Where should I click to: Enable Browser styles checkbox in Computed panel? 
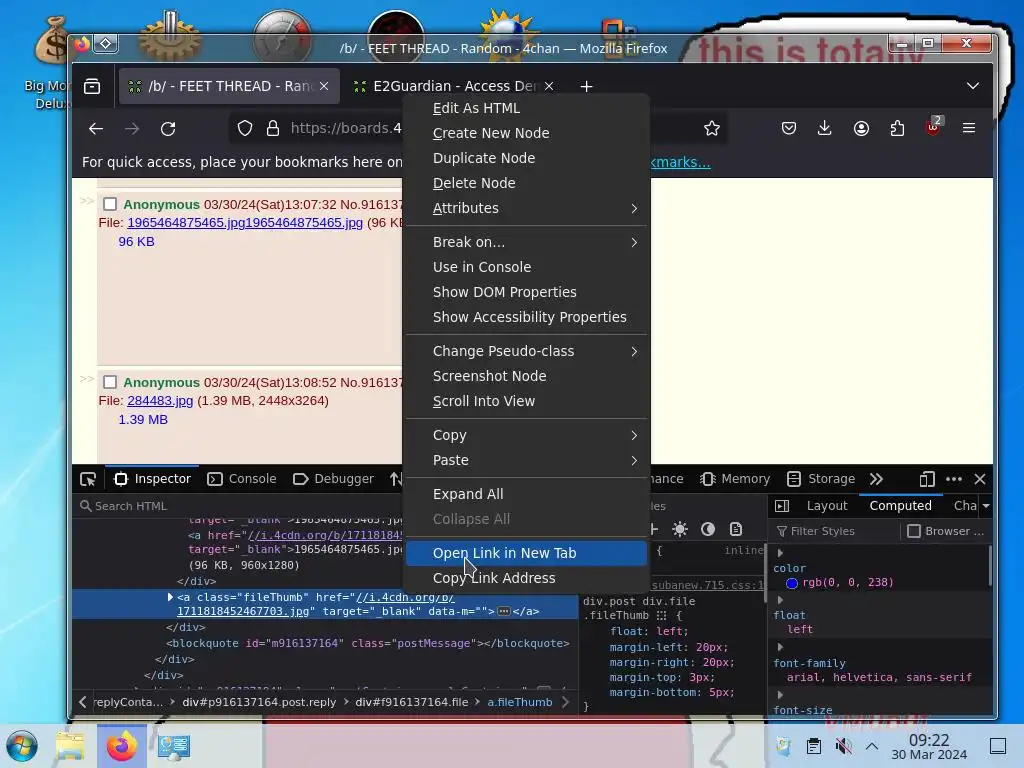(914, 531)
